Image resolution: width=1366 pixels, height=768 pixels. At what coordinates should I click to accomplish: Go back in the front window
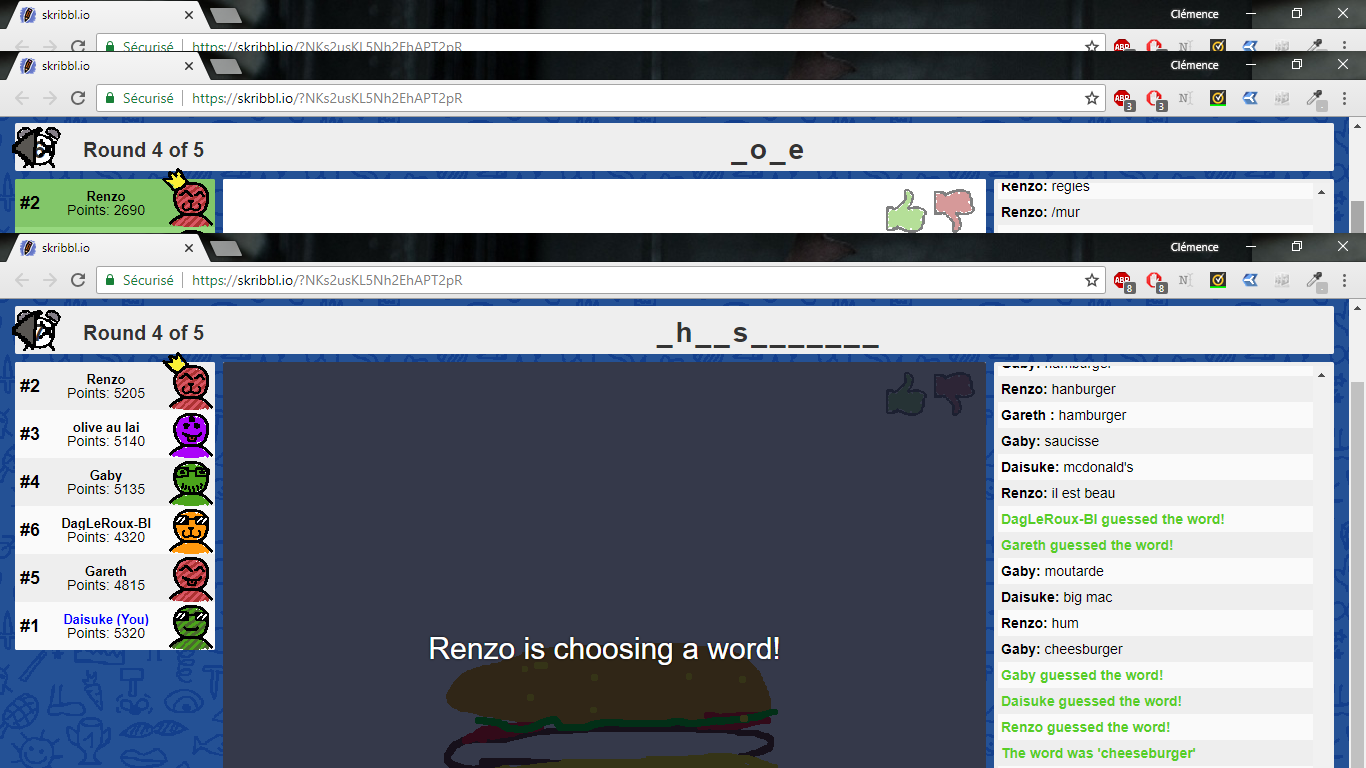pos(22,281)
